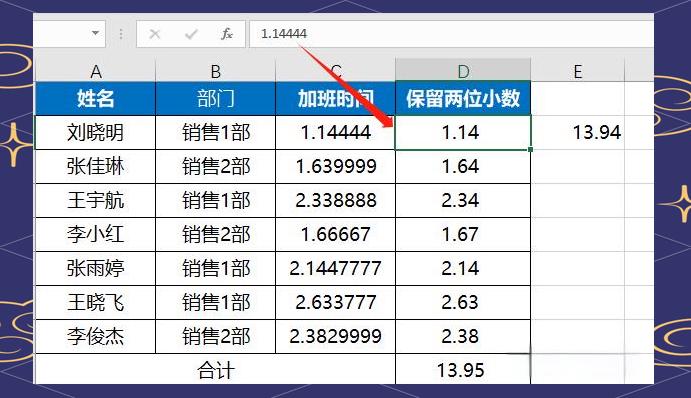Select the cell with value 2.3829999

tap(335, 336)
